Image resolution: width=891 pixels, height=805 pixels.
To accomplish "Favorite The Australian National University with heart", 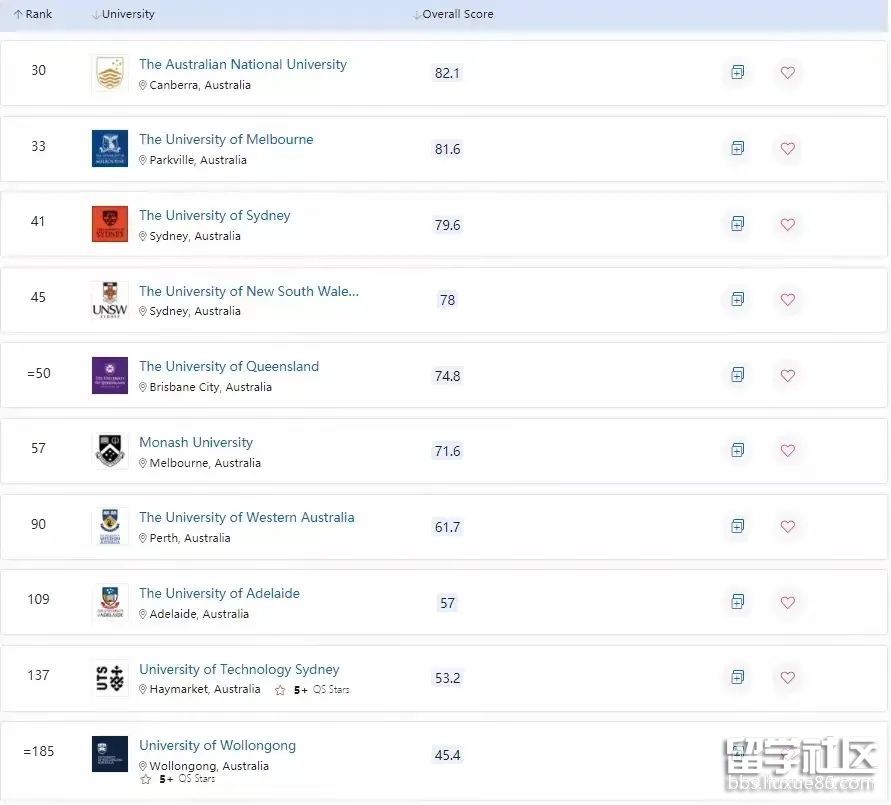I will [x=787, y=73].
